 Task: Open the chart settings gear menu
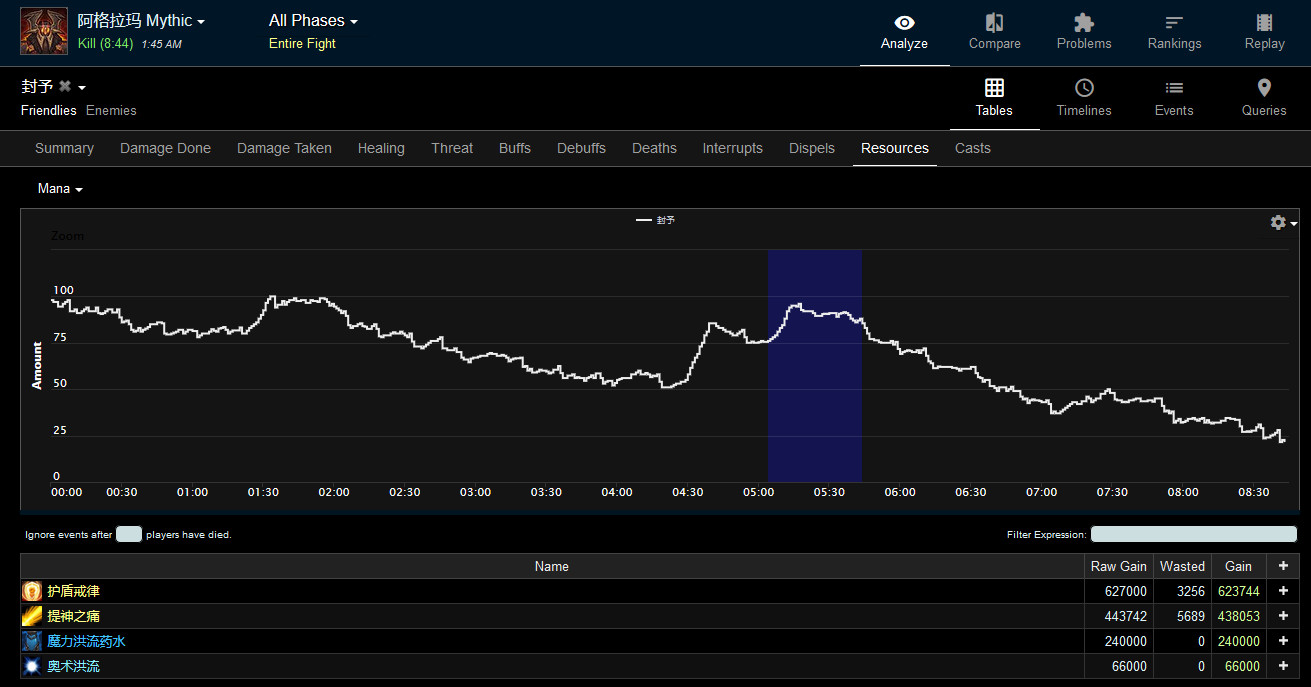coord(1282,223)
